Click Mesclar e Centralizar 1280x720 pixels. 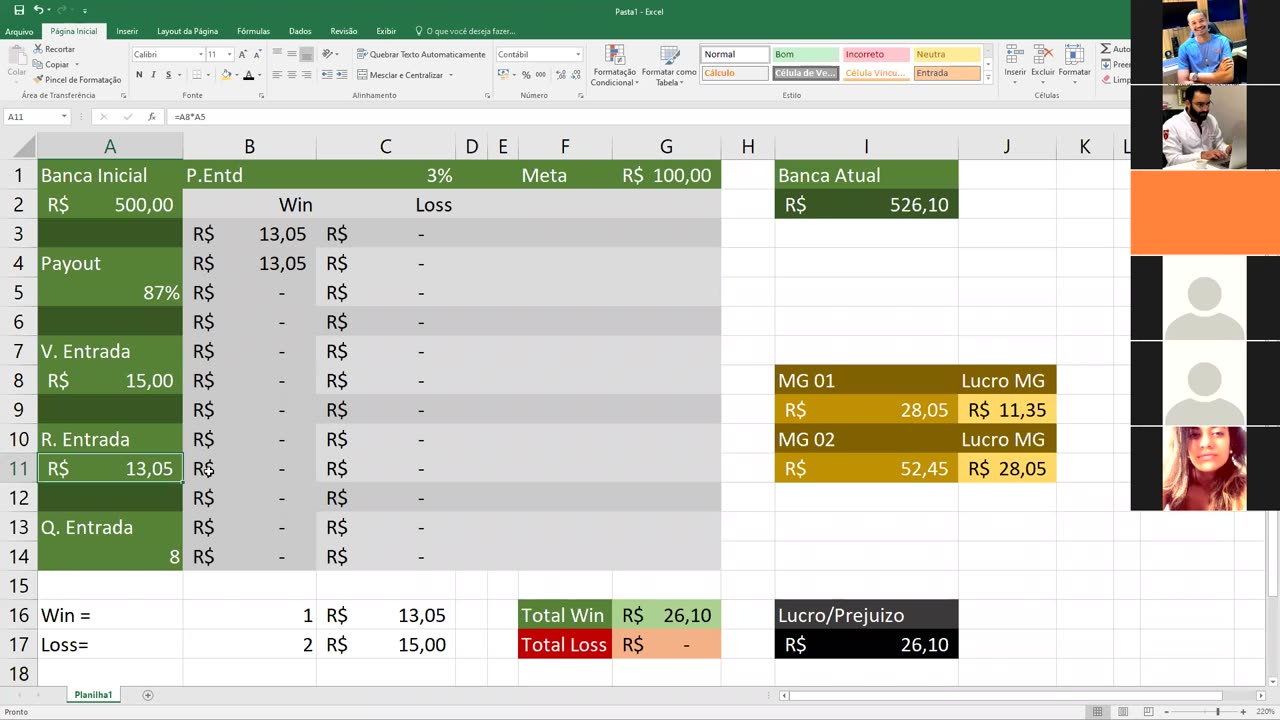pos(399,75)
